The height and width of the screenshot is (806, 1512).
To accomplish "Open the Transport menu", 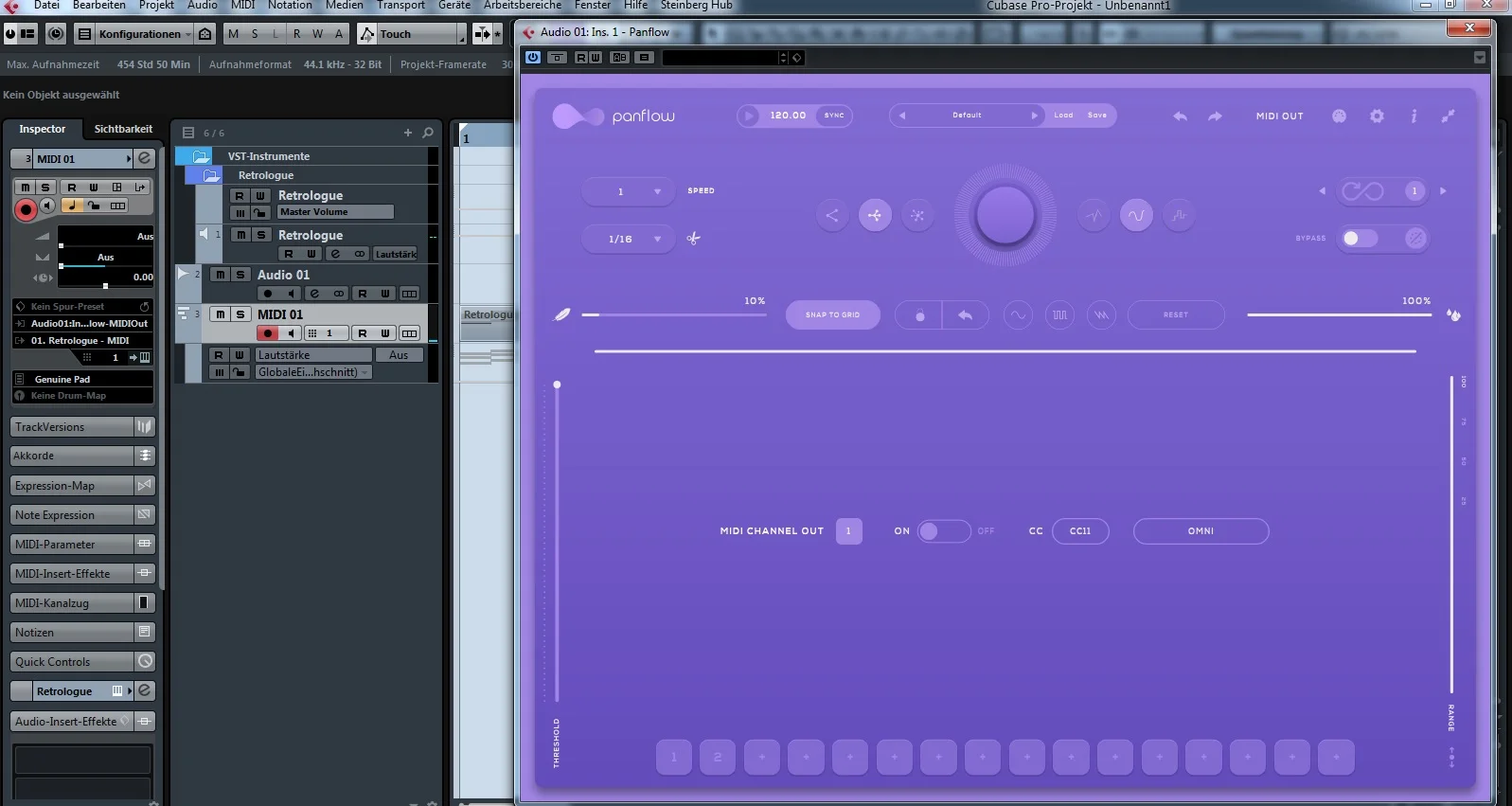I will pos(400,6).
